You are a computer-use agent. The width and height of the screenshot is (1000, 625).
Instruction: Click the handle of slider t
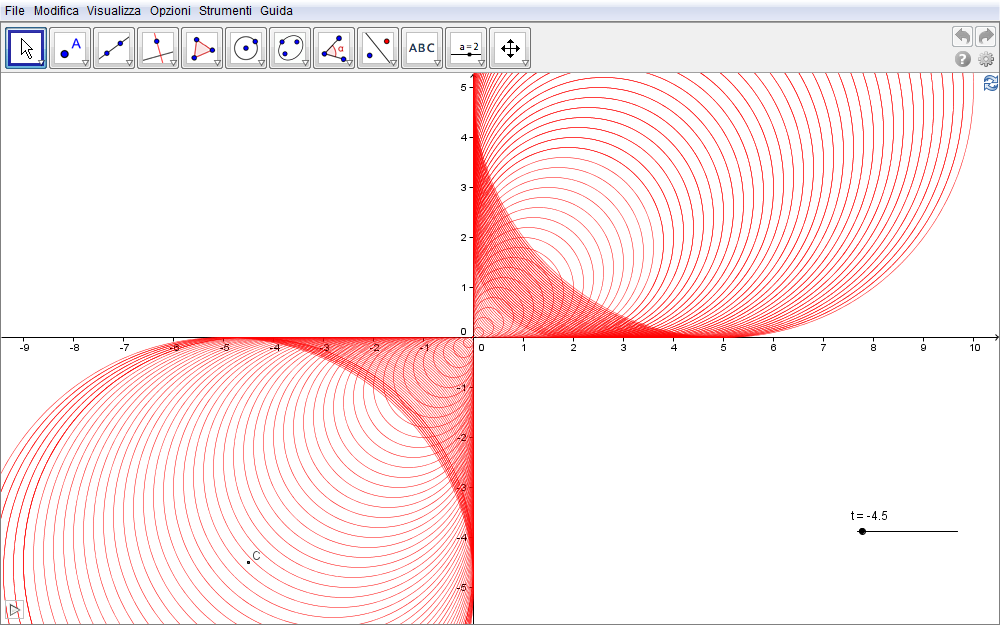point(862,531)
